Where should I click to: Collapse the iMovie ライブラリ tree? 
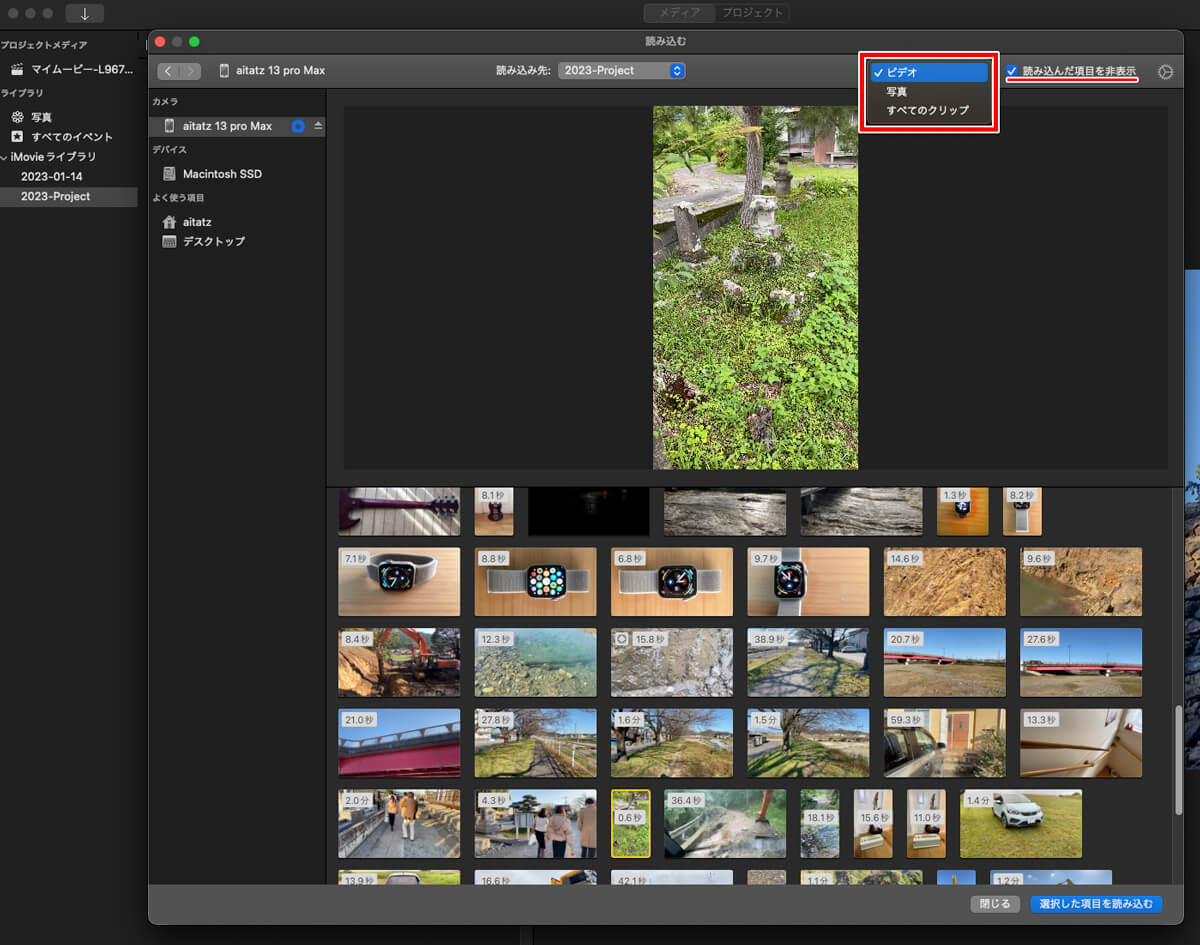tap(5, 157)
